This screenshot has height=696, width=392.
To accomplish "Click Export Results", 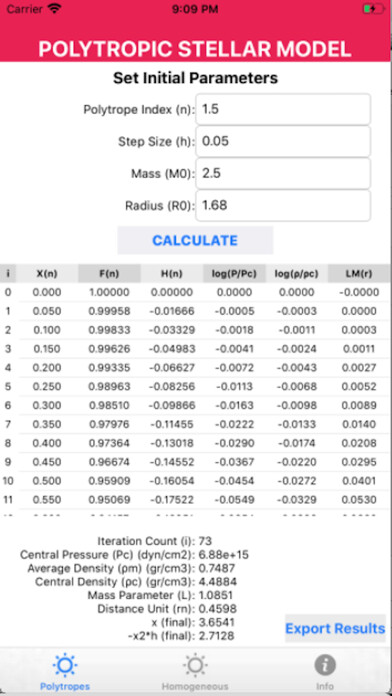I will 335,629.
